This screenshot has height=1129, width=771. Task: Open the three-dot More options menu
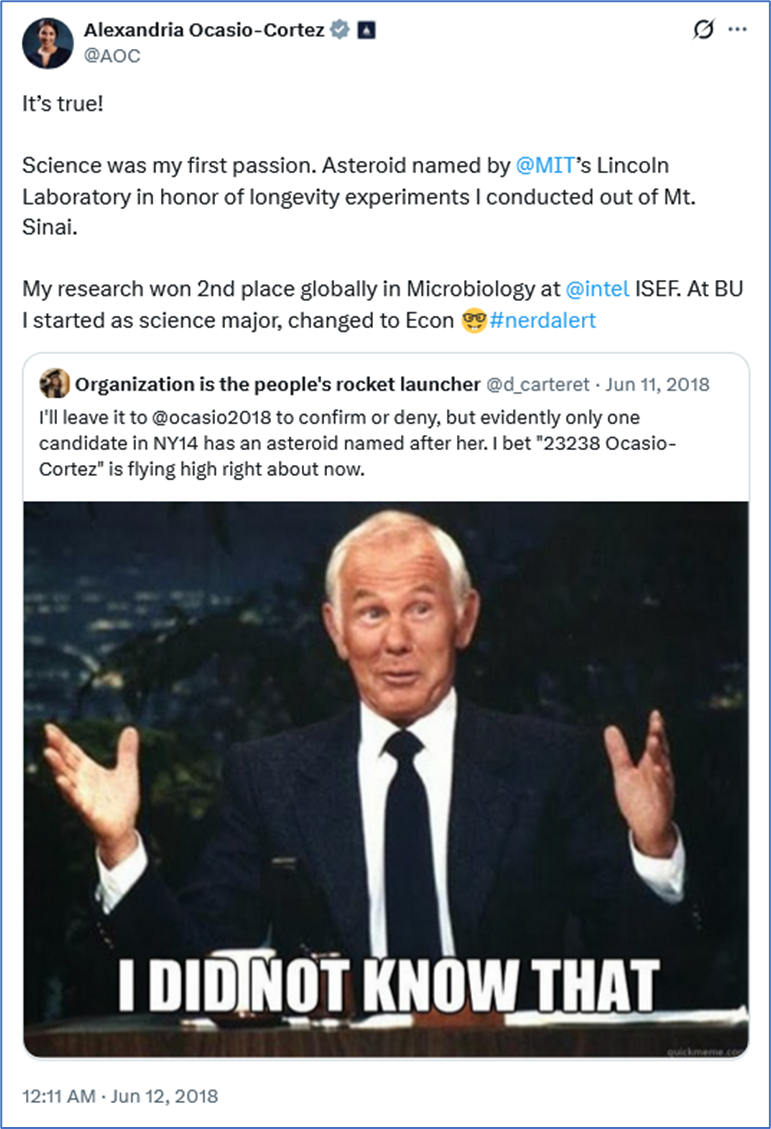[x=738, y=30]
